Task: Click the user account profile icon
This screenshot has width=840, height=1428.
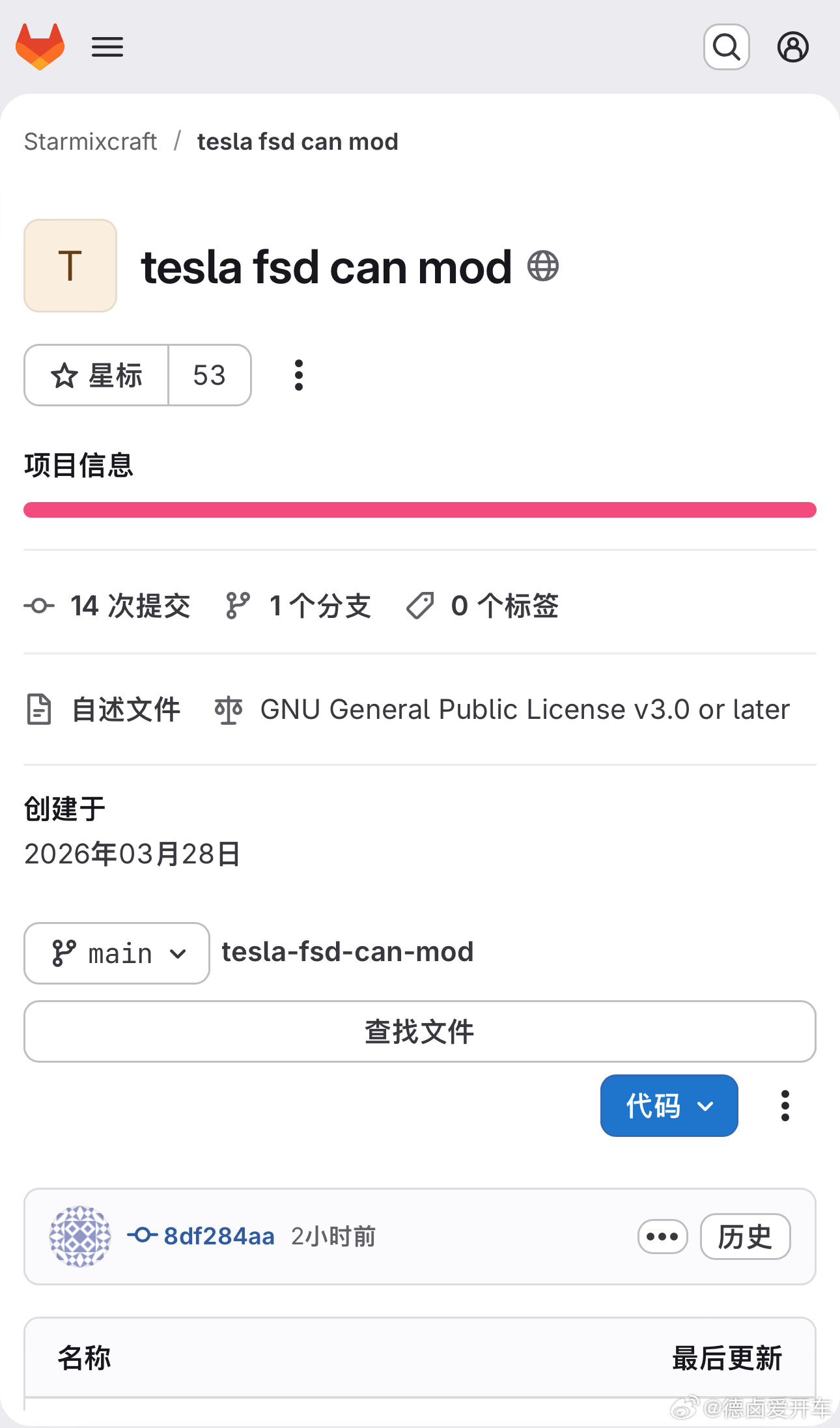Action: 792,47
